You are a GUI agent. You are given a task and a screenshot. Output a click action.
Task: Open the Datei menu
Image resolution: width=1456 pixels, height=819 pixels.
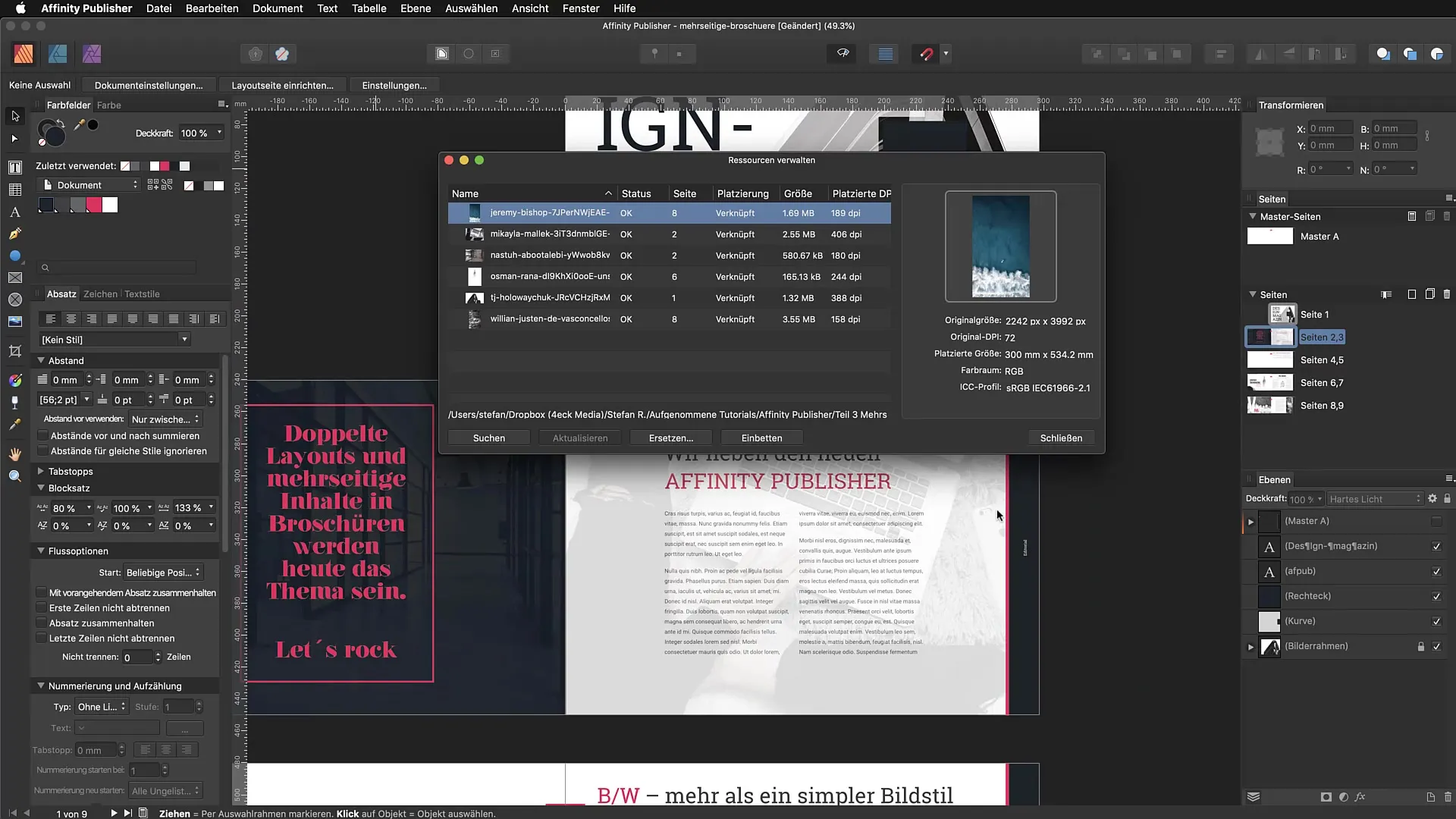point(158,8)
